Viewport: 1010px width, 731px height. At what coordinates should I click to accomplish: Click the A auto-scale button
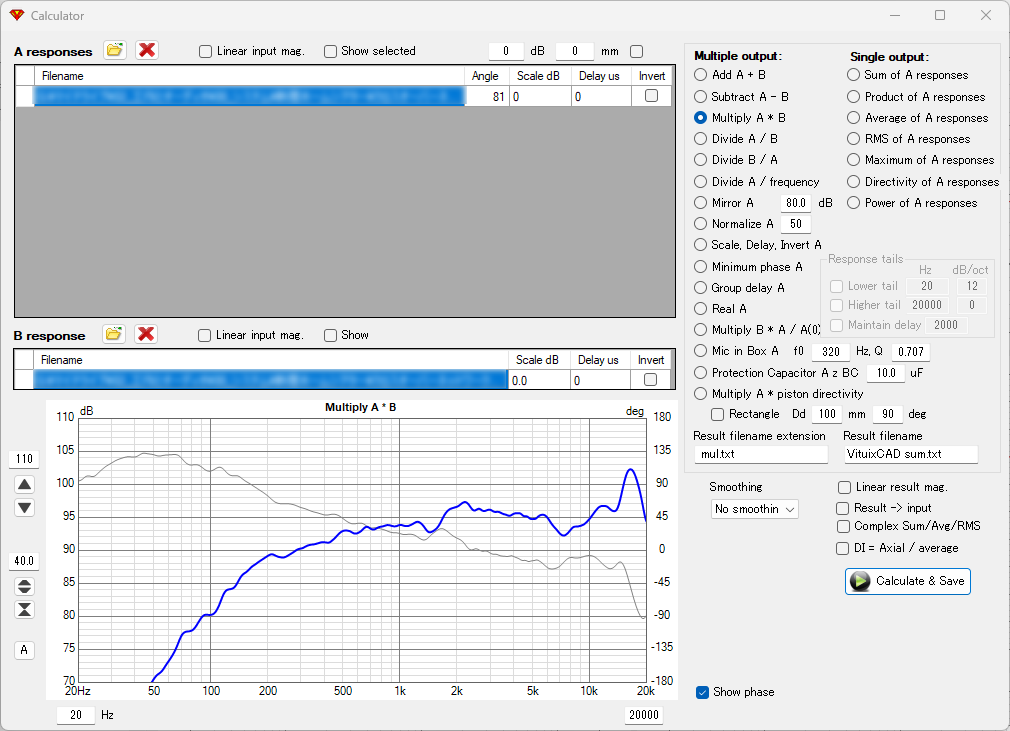(24, 650)
